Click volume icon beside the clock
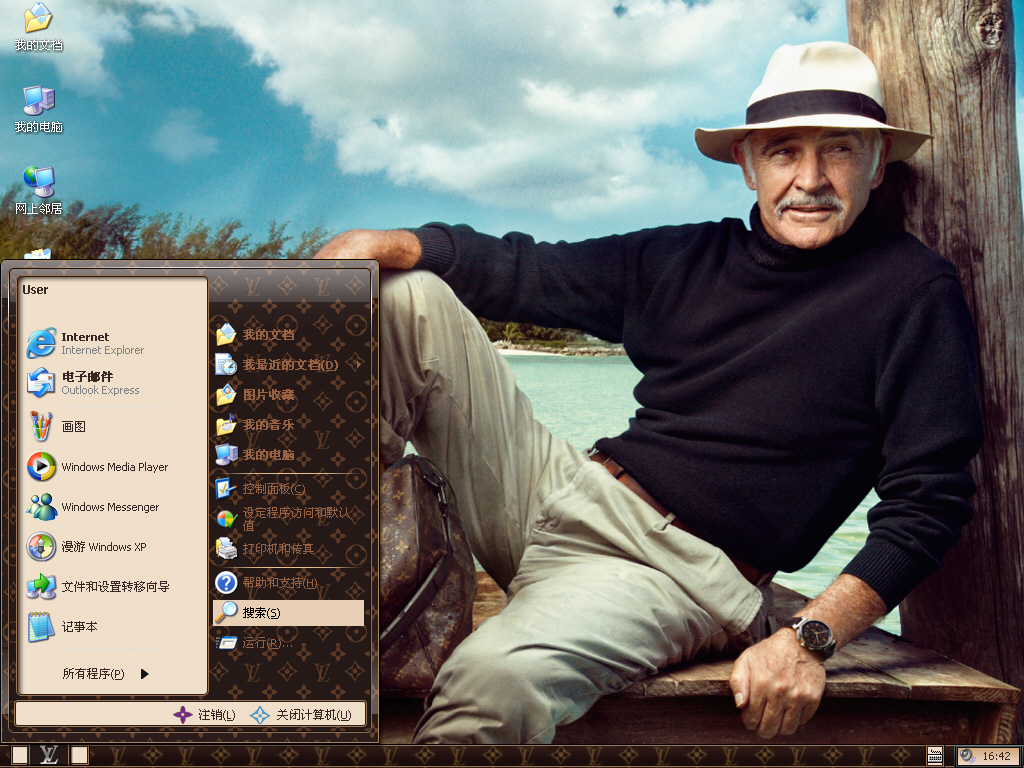The height and width of the screenshot is (768, 1024). pos(968,756)
